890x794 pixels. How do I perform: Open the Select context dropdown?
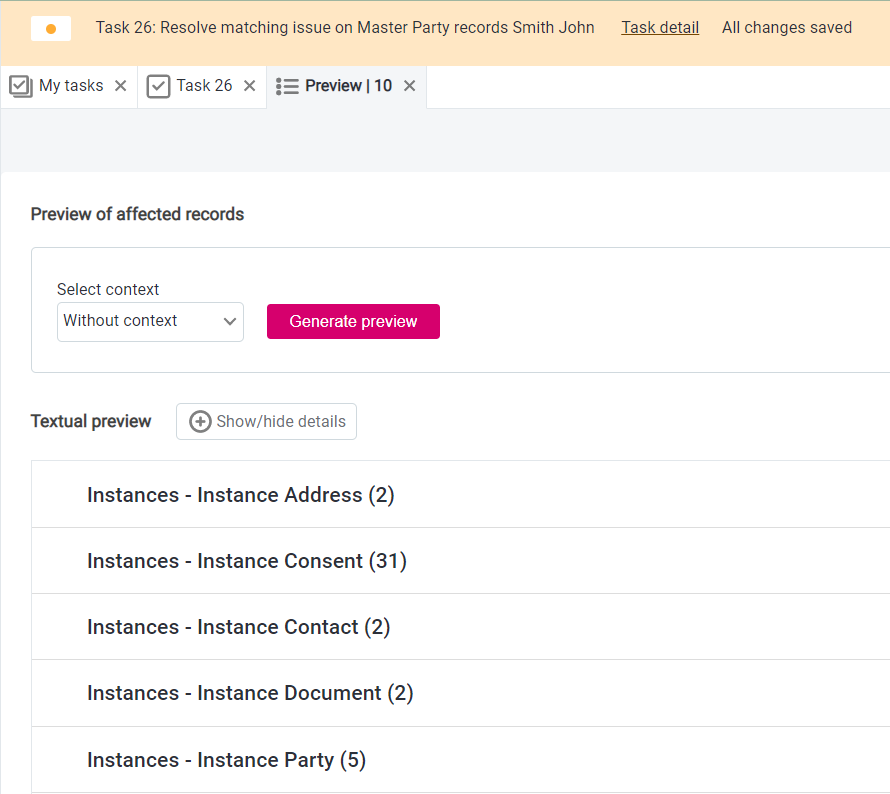click(x=150, y=321)
